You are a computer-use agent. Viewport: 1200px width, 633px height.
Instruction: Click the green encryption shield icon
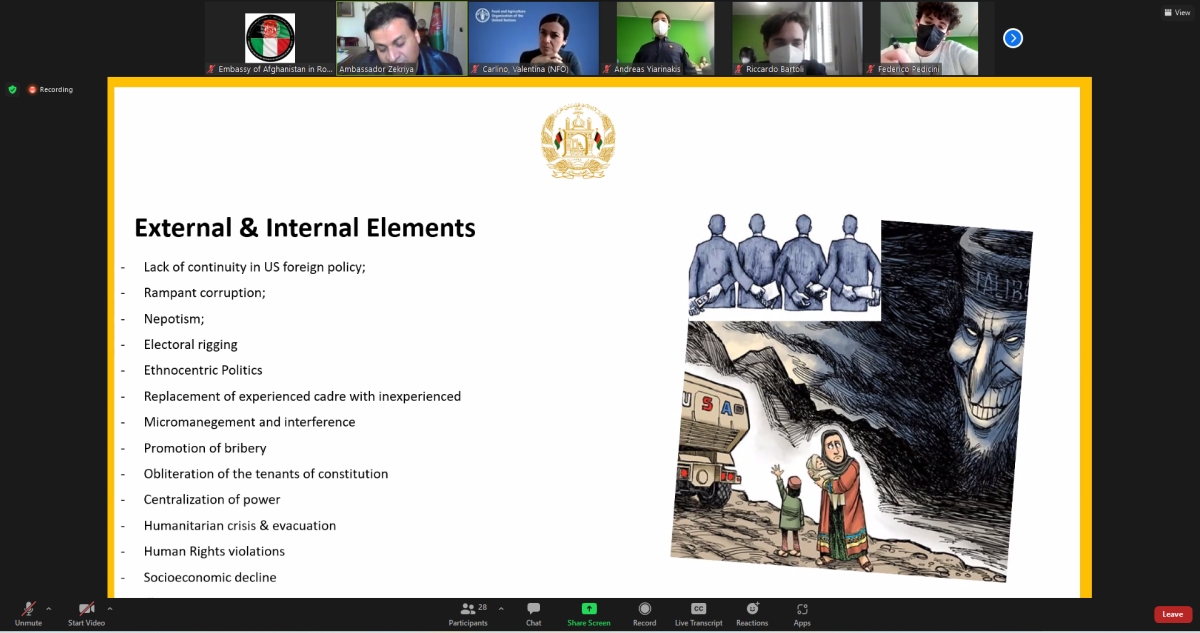[x=12, y=89]
